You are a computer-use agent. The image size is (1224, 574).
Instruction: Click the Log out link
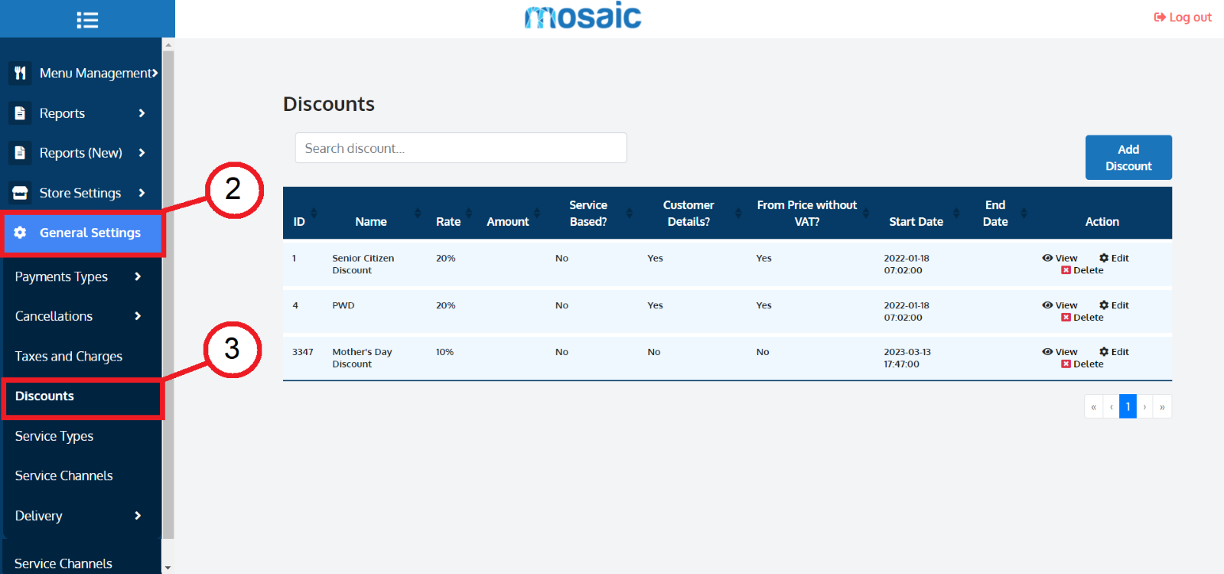click(x=1183, y=17)
